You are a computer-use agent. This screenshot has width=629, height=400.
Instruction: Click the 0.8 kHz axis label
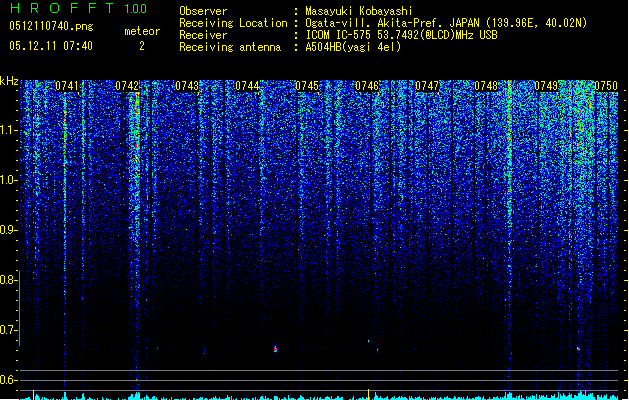pos(8,280)
